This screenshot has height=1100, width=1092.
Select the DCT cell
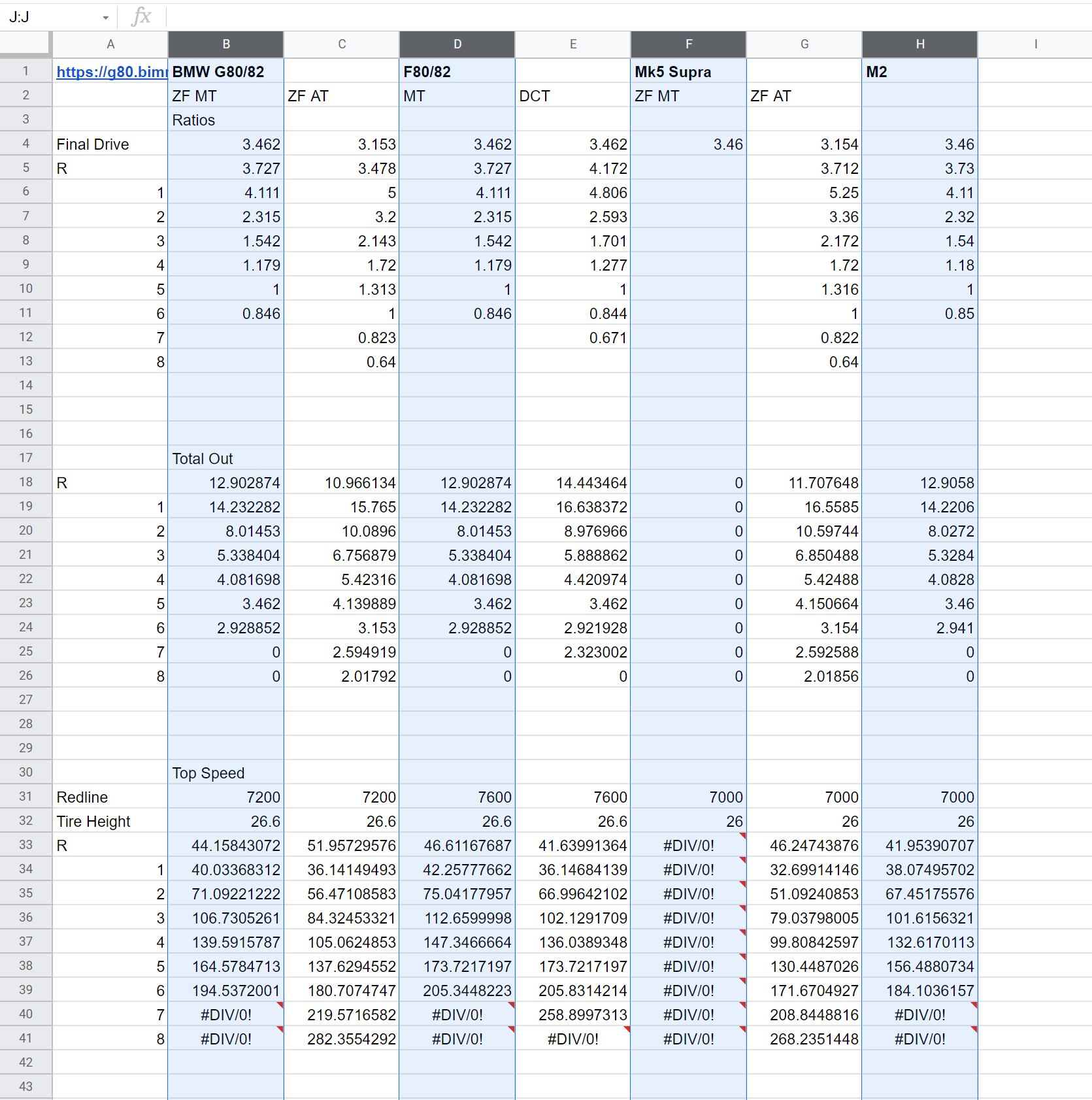tap(573, 95)
